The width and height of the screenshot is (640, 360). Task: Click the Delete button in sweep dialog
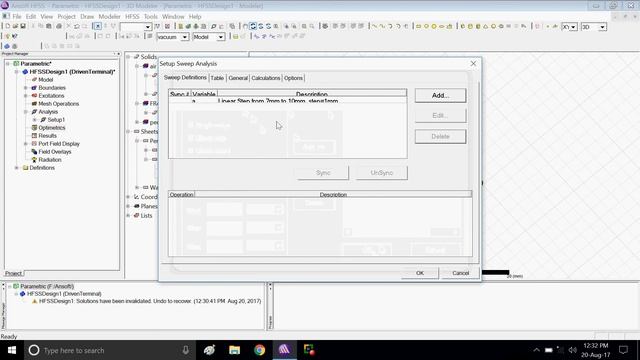[440, 136]
